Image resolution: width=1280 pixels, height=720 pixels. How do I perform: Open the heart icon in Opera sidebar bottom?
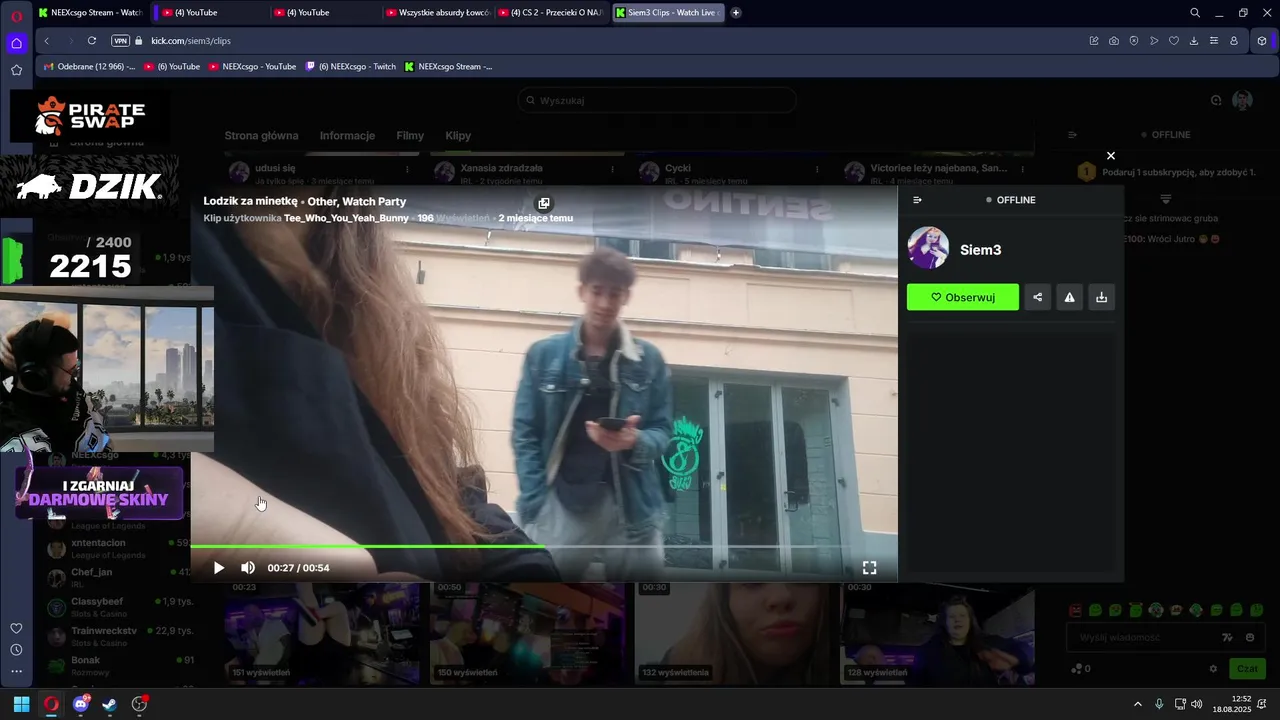(16, 628)
